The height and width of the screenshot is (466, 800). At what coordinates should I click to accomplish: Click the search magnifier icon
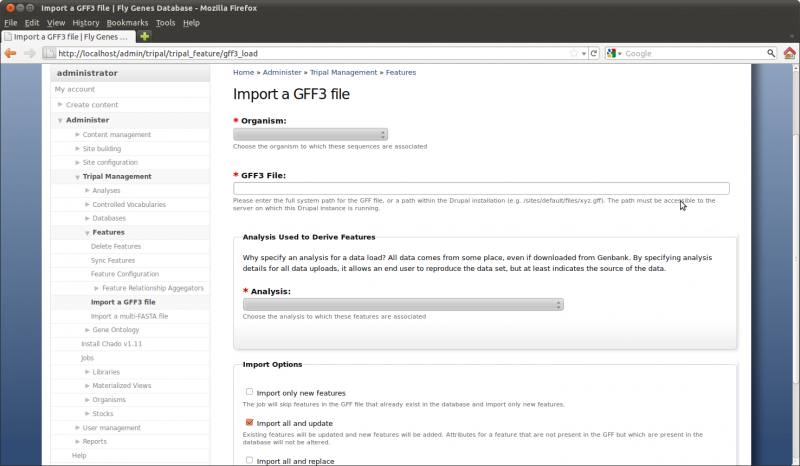coord(771,53)
